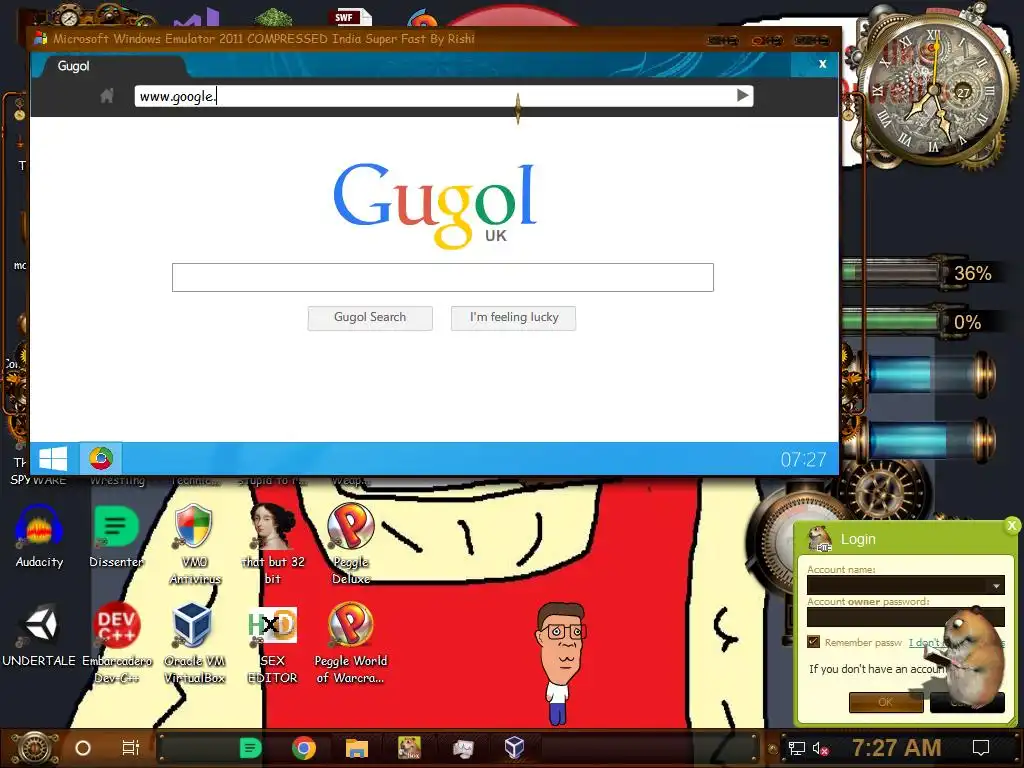The height and width of the screenshot is (768, 1024).
Task: Click the Account owner password field
Action: (x=905, y=617)
